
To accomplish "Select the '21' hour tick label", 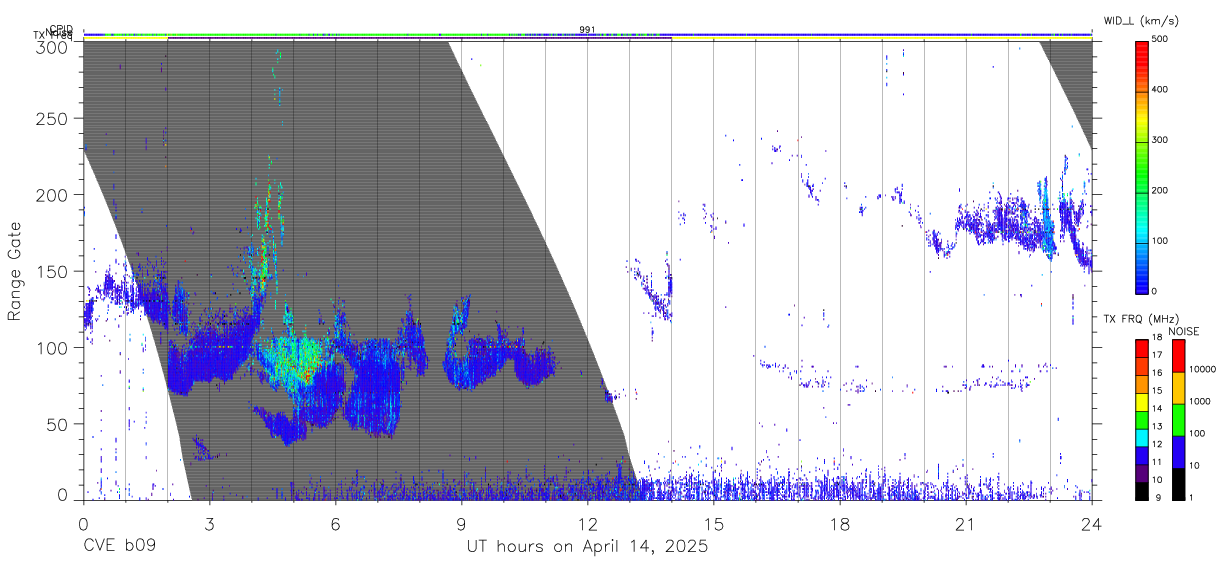I will point(966,525).
